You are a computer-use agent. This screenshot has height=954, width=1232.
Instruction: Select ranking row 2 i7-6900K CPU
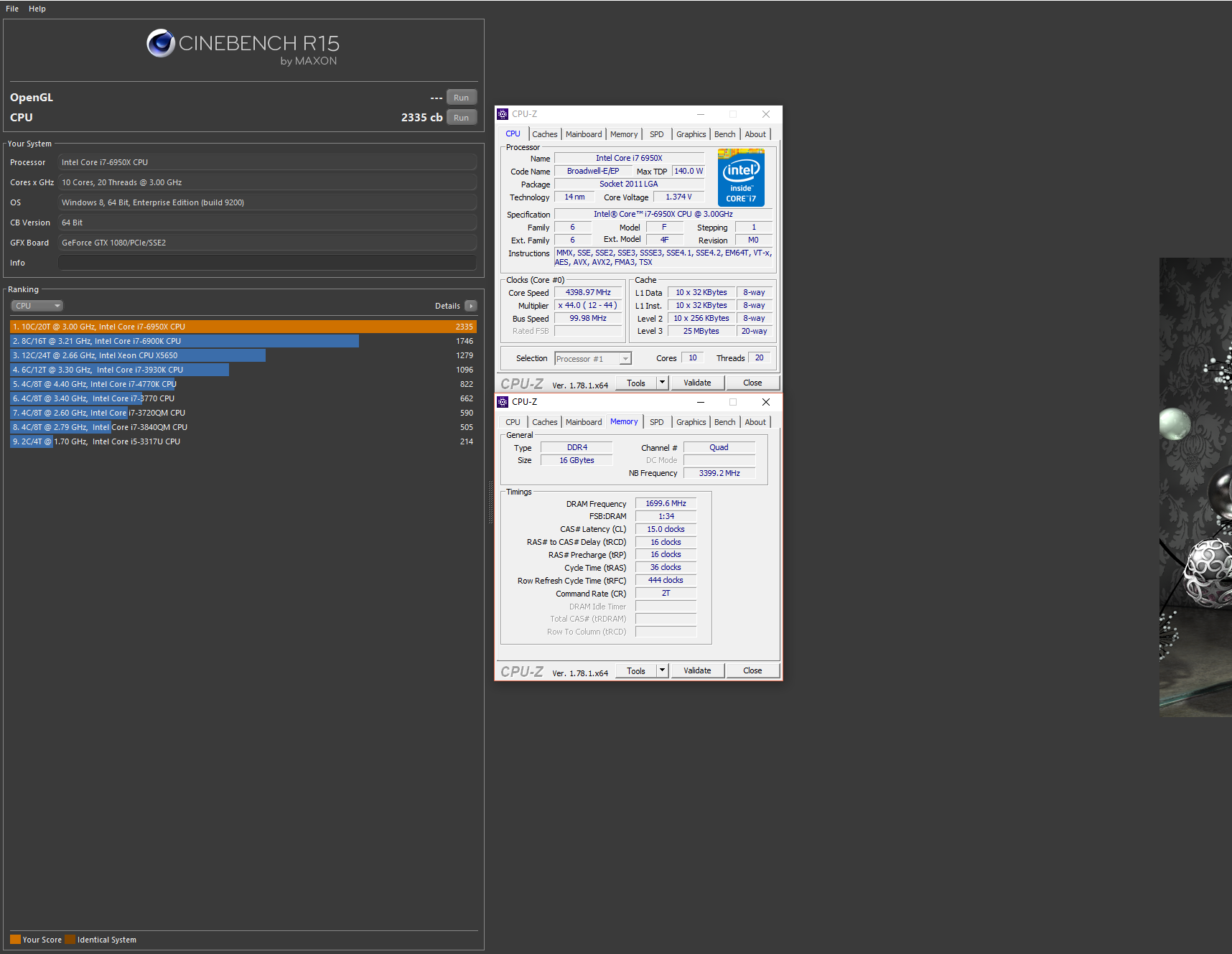[243, 341]
